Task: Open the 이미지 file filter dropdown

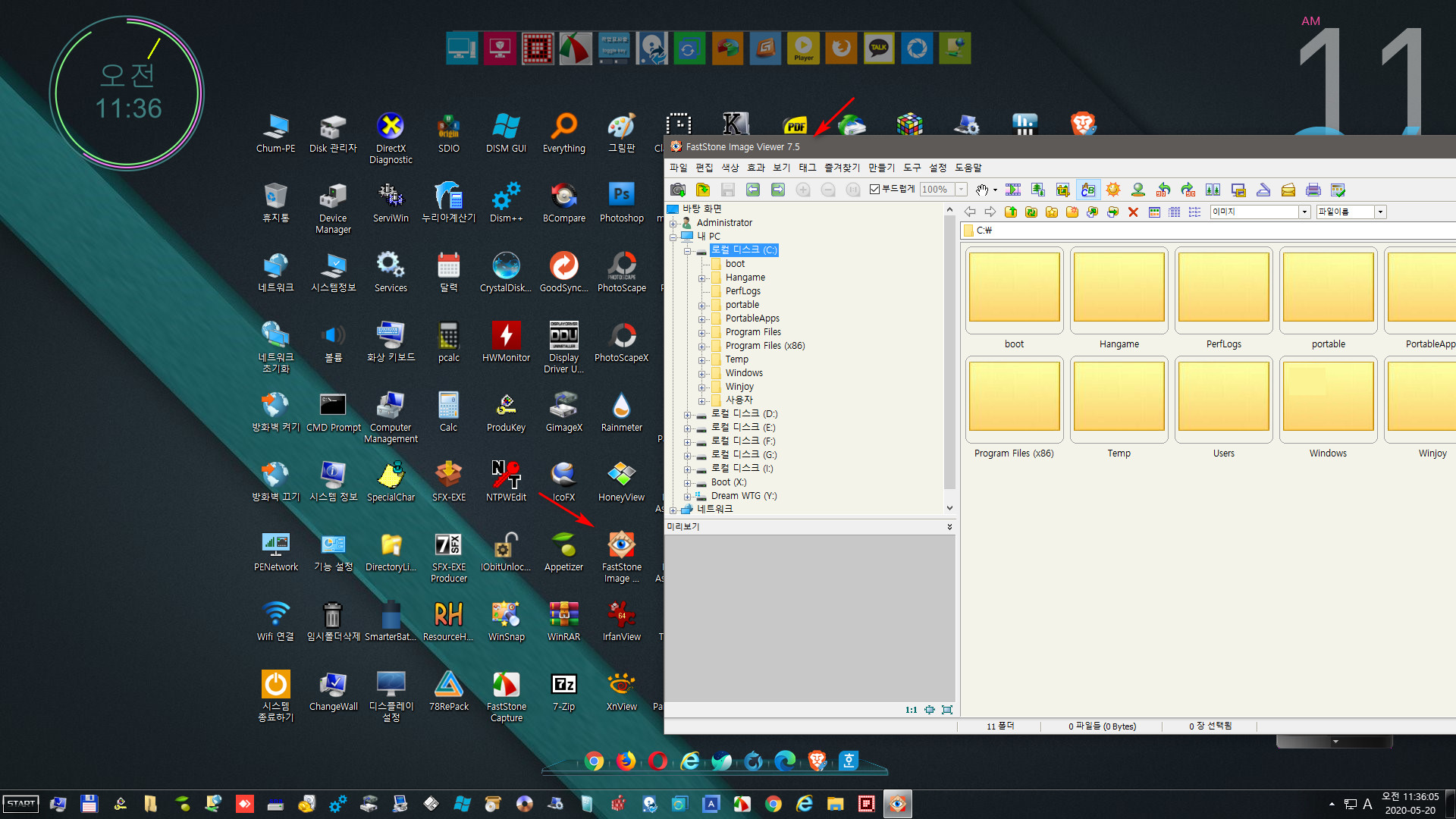Action: pyautogui.click(x=1305, y=212)
